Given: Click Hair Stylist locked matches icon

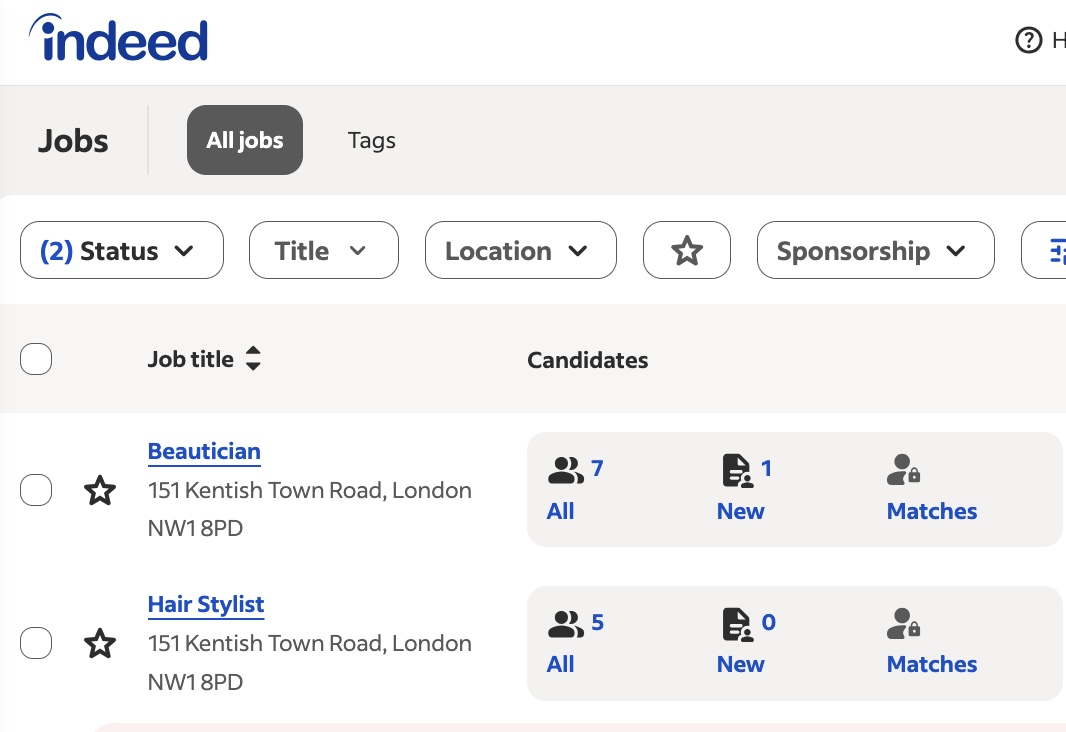Looking at the screenshot, I should 904,623.
